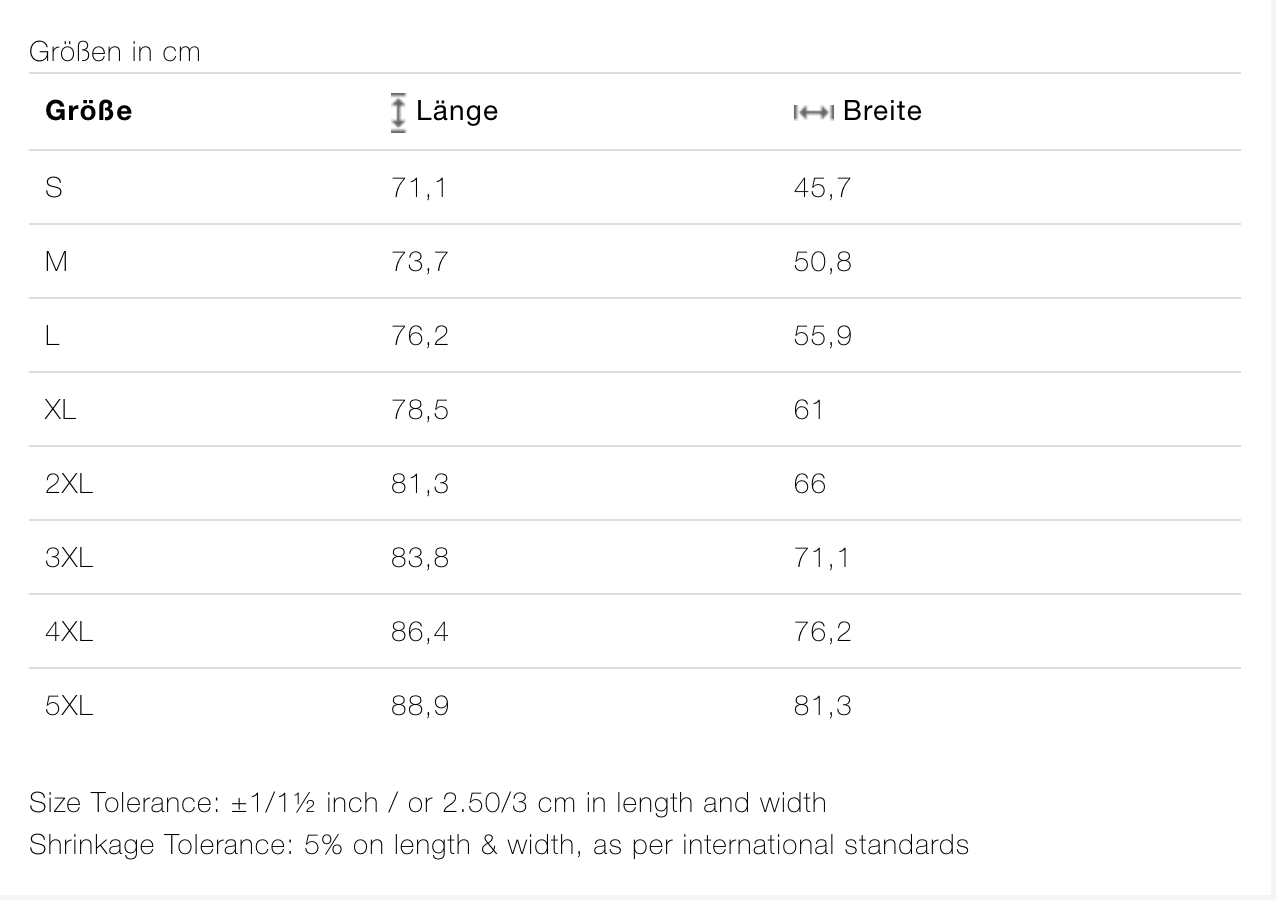The height and width of the screenshot is (900, 1276).
Task: Click the Shrinkage Tolerance note text
Action: click(499, 844)
